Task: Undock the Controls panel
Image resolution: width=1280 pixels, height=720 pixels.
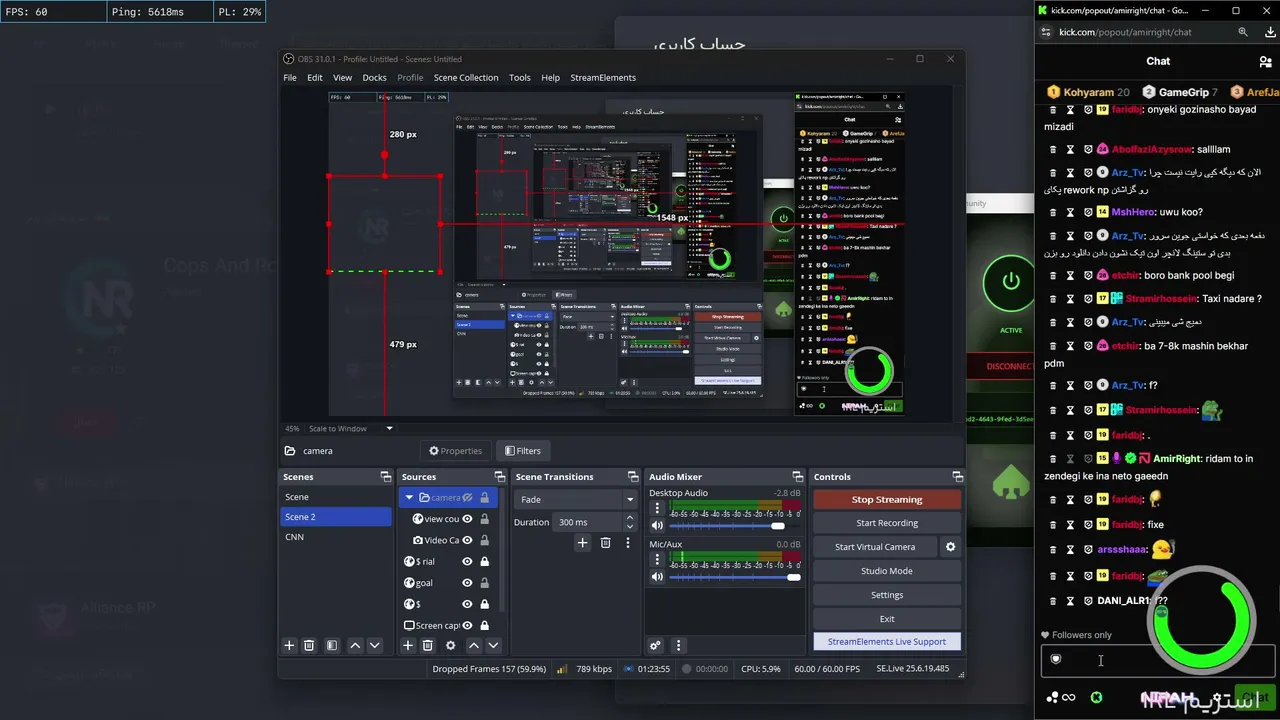Action: click(957, 477)
